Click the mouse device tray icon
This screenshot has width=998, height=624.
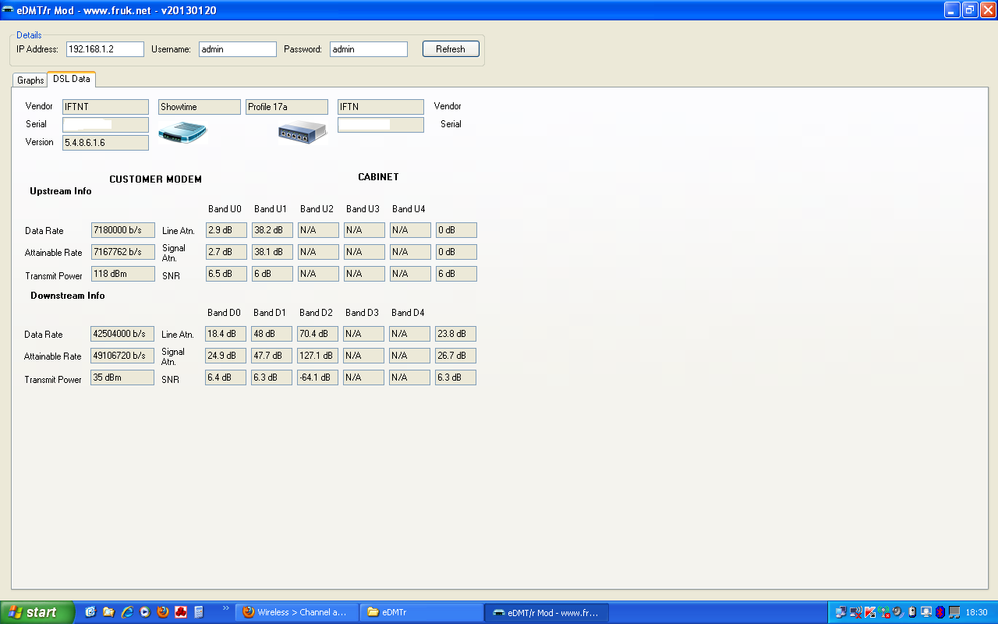point(912,612)
